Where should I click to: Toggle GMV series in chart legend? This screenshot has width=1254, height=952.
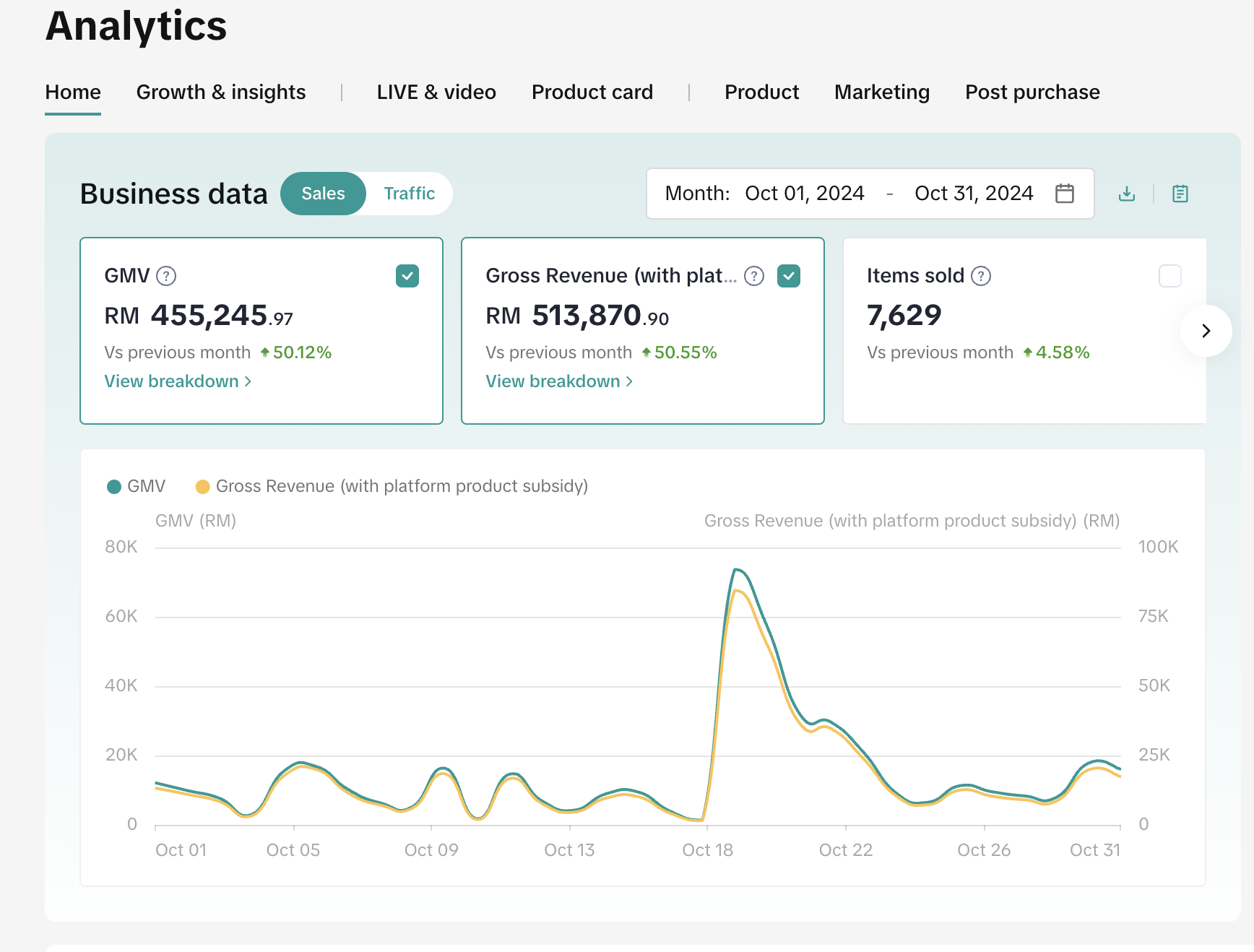[x=137, y=486]
